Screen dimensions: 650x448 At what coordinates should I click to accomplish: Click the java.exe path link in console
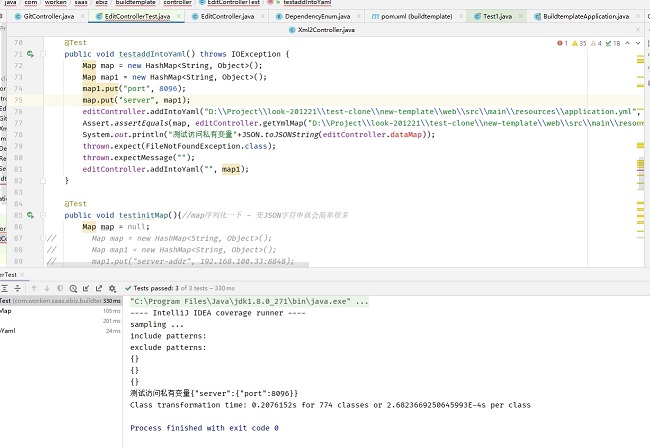coord(249,301)
